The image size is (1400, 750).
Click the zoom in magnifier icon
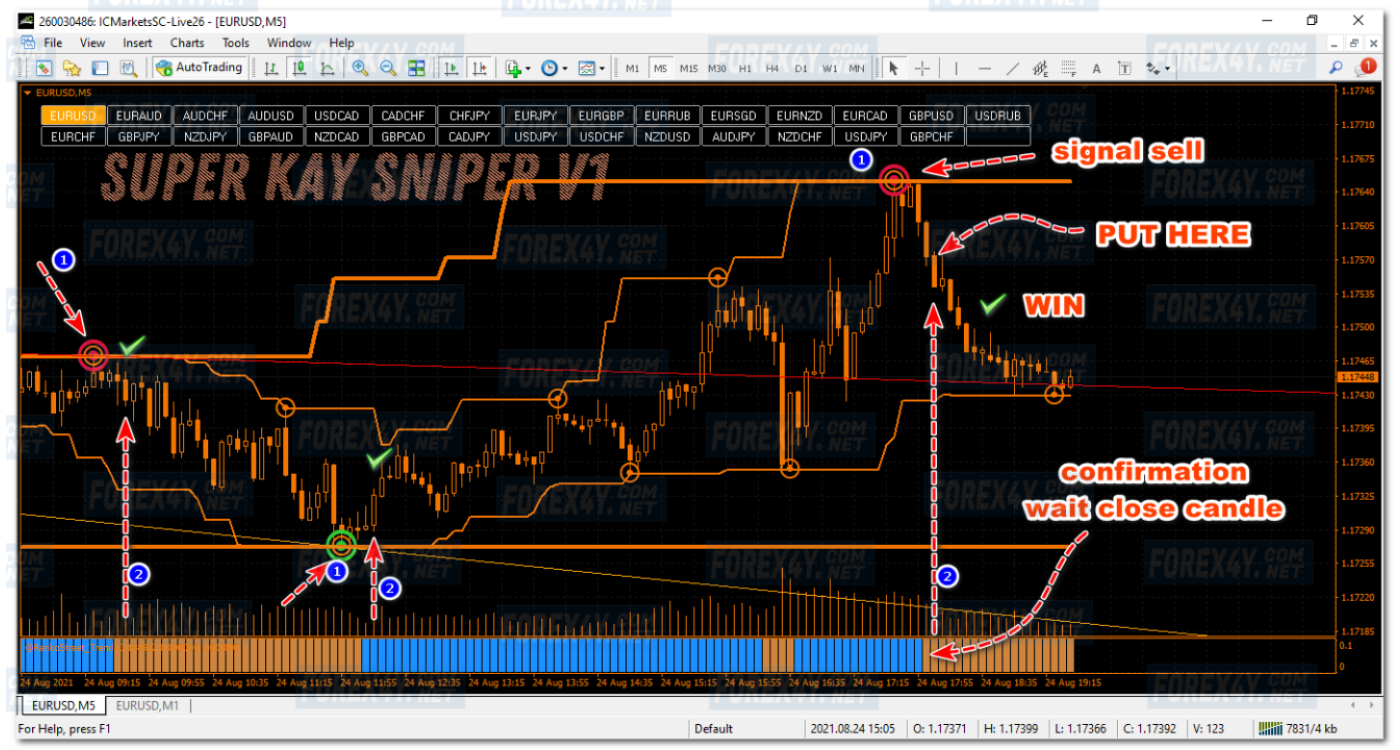[x=360, y=68]
